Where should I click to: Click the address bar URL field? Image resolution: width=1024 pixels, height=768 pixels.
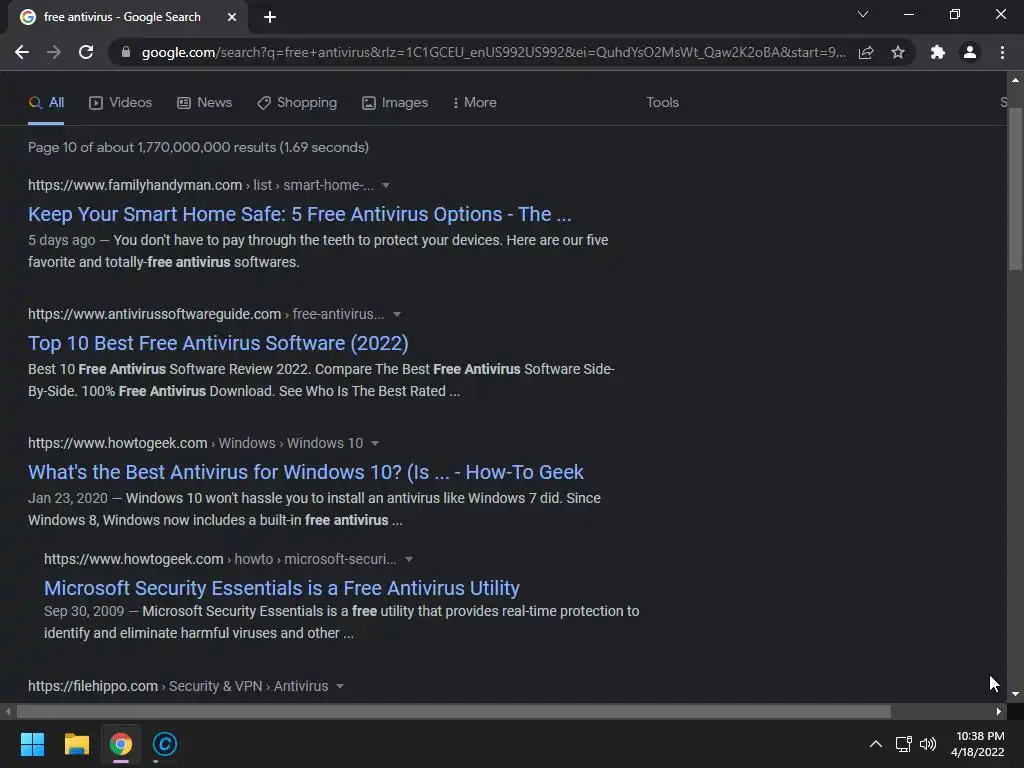tap(493, 52)
